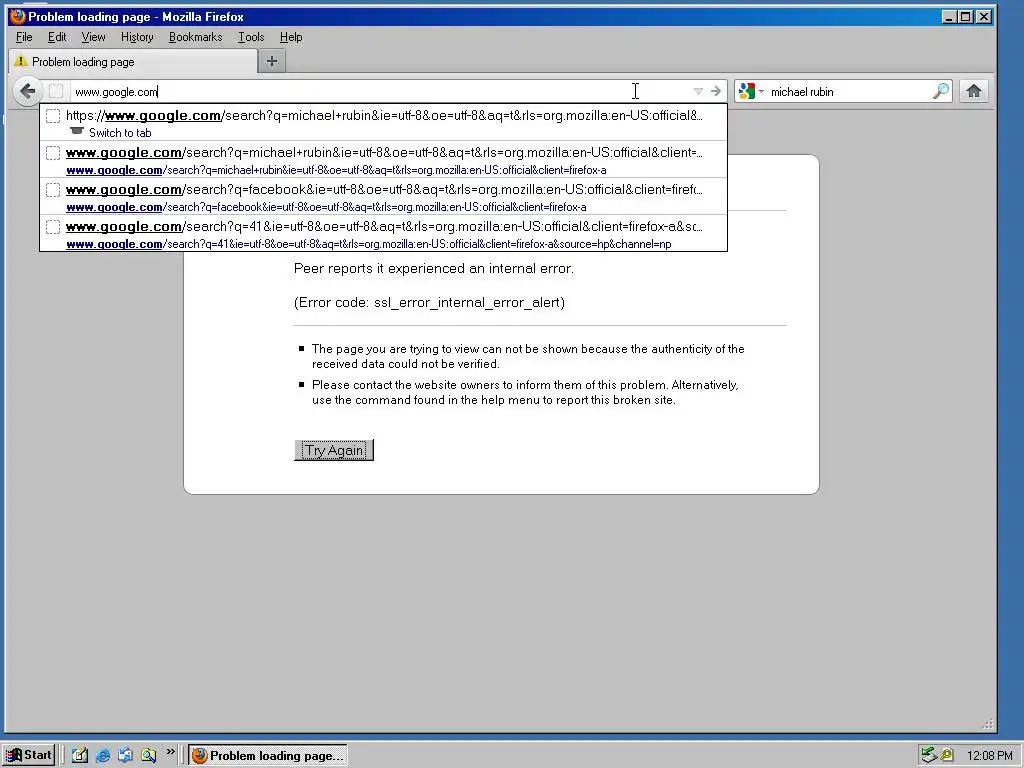The height and width of the screenshot is (768, 1024).
Task: Open the Help menu
Action: pyautogui.click(x=291, y=37)
